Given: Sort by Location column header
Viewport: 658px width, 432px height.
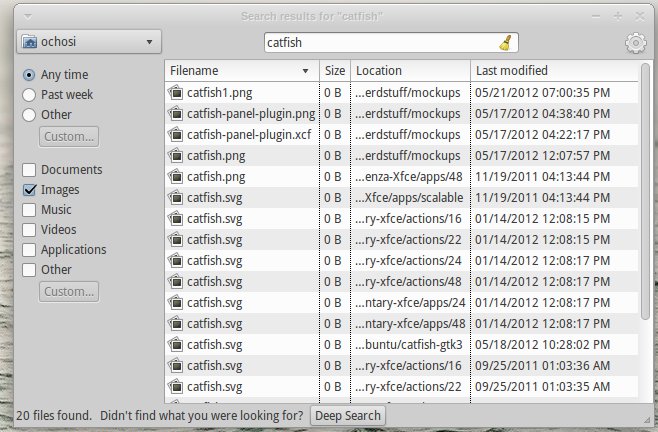Looking at the screenshot, I should [x=410, y=71].
